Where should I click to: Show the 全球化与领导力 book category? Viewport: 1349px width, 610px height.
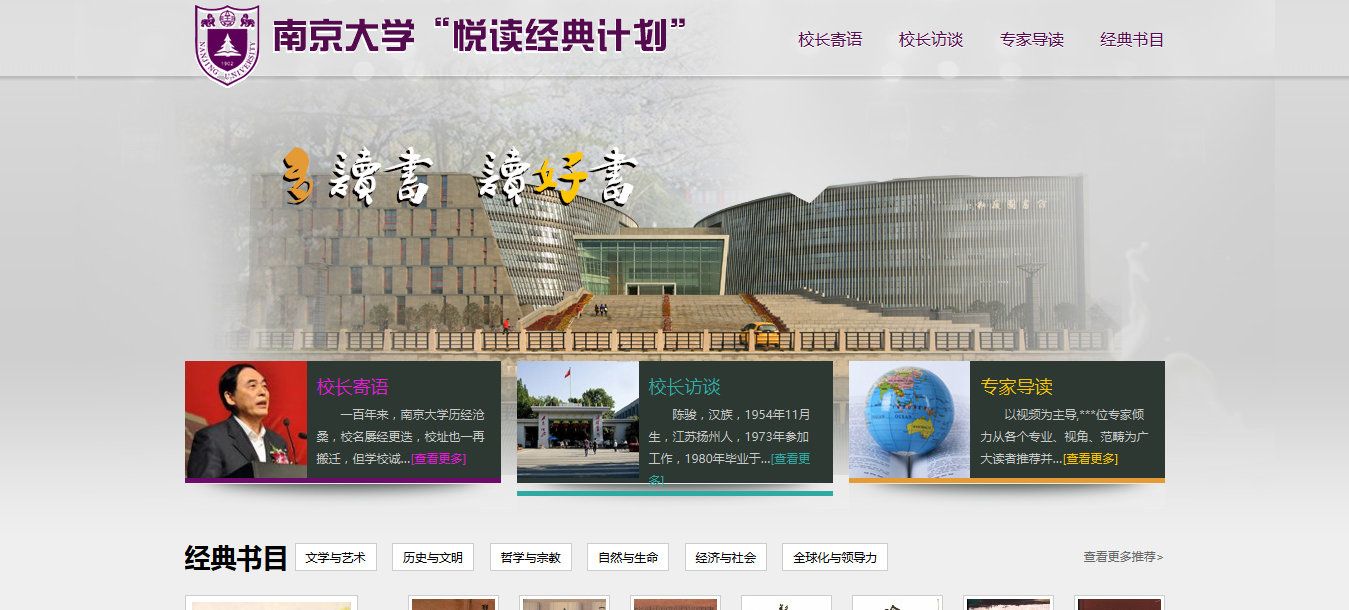click(x=834, y=558)
